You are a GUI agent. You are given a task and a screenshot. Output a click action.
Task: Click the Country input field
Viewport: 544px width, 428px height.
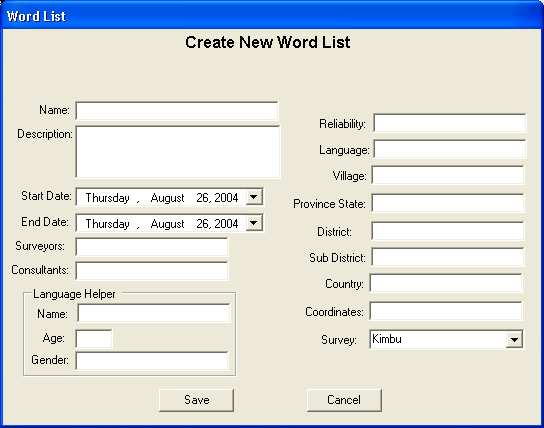click(x=446, y=283)
